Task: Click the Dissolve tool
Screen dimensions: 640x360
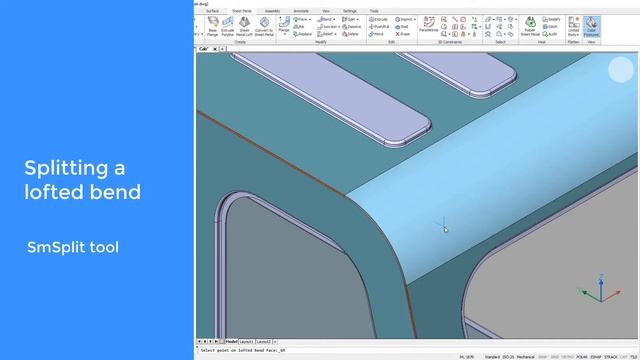Action: point(352,27)
